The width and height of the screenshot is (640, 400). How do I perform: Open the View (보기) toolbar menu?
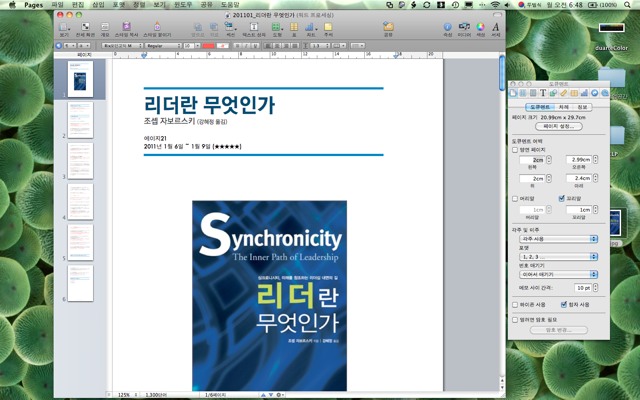pos(64,29)
